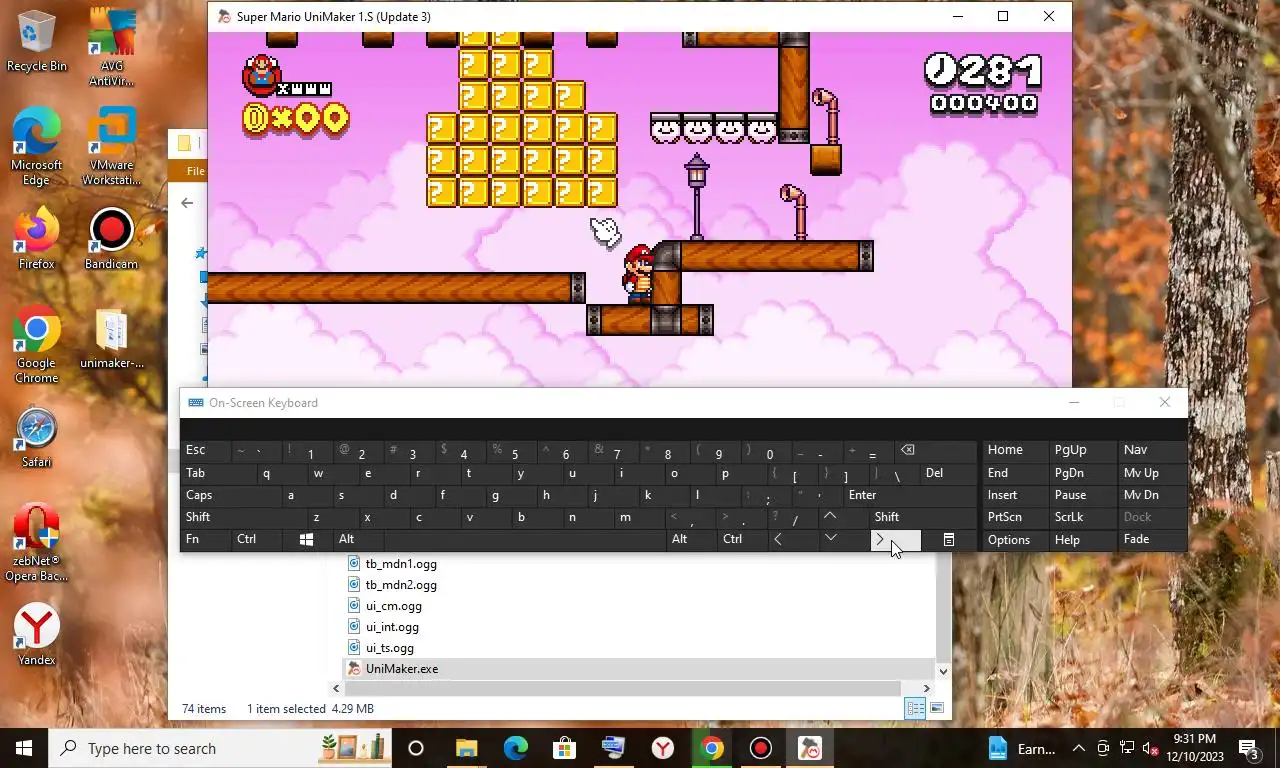
Task: Click the Nav key on On-Screen Keyboard
Action: pyautogui.click(x=1152, y=450)
